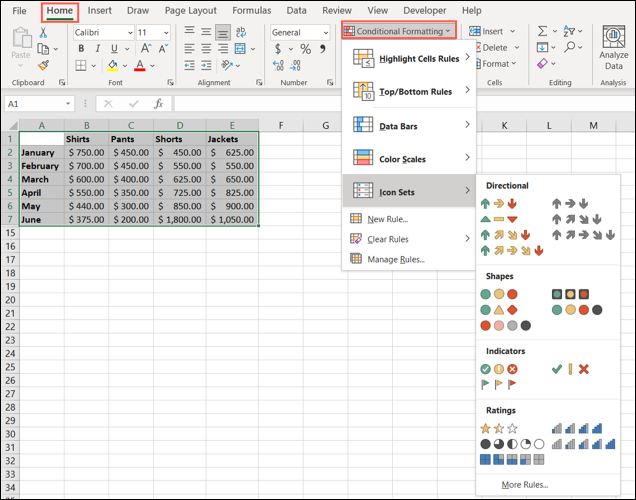636x500 pixels.
Task: Toggle Middle Align vertical alignment
Action: (x=206, y=32)
